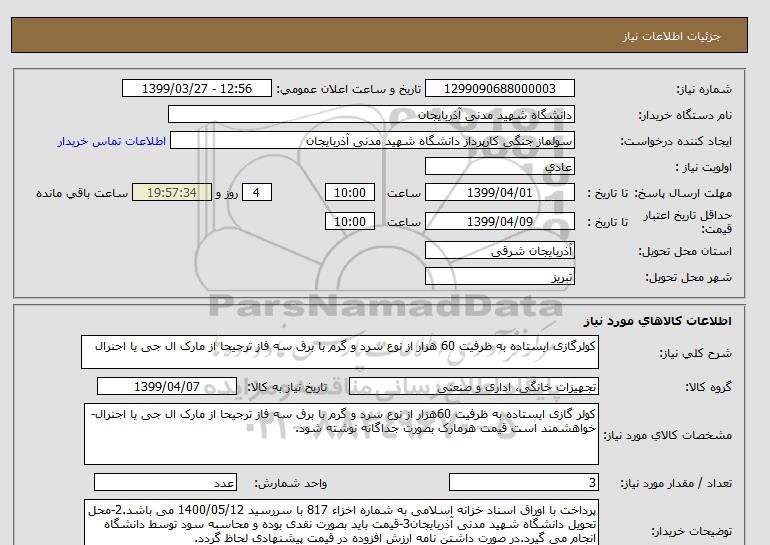Click the response deadline date 1399/04/01

tap(499, 192)
